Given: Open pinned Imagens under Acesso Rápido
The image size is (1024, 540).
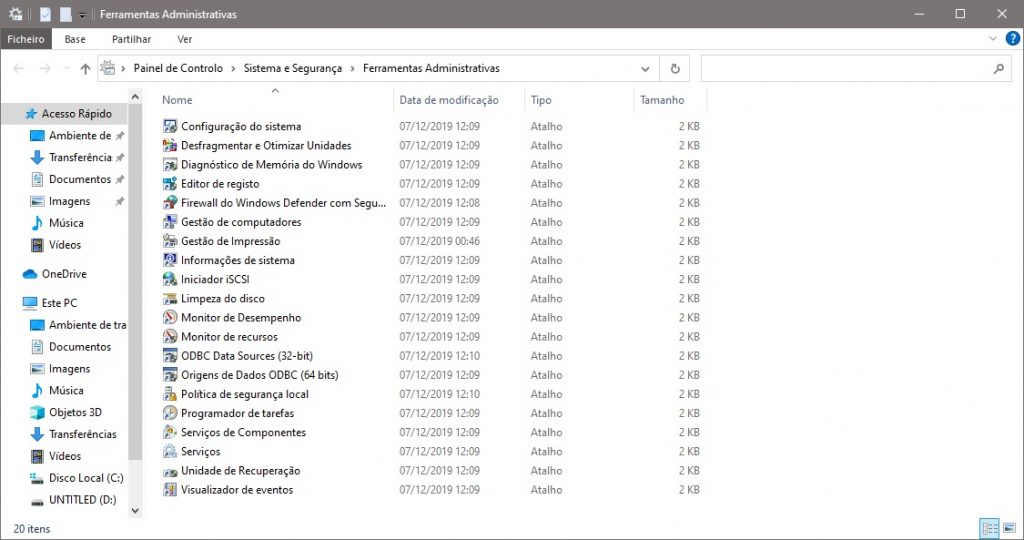Looking at the screenshot, I should pyautogui.click(x=69, y=201).
